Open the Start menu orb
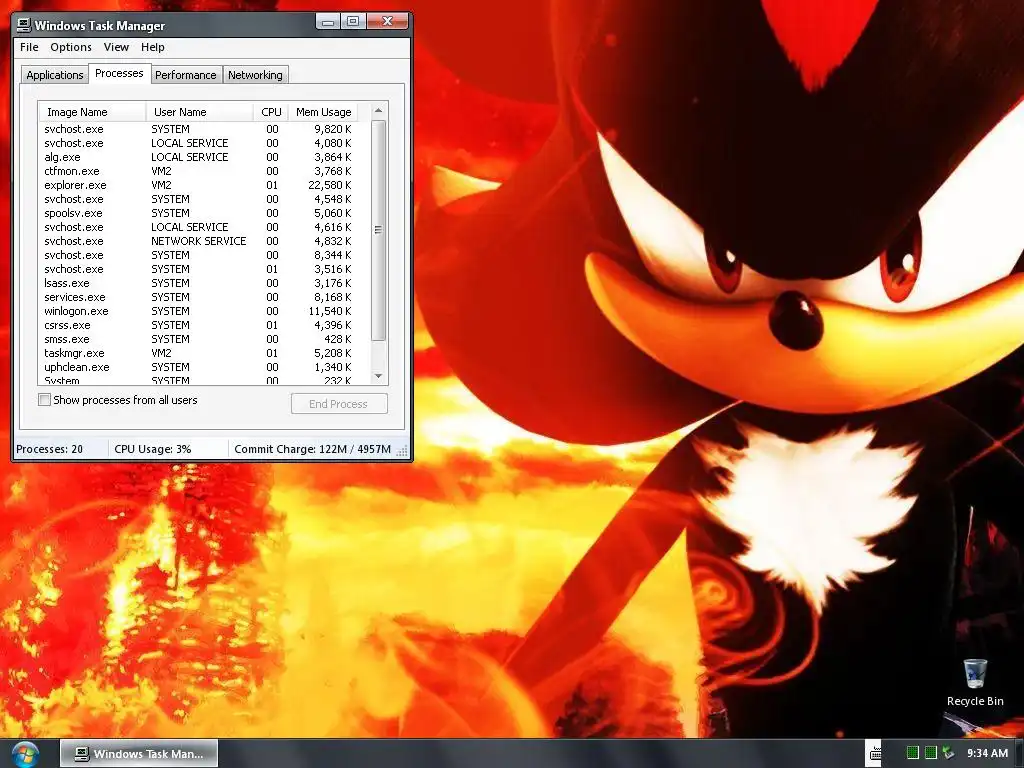This screenshot has height=768, width=1024. pyautogui.click(x=24, y=754)
